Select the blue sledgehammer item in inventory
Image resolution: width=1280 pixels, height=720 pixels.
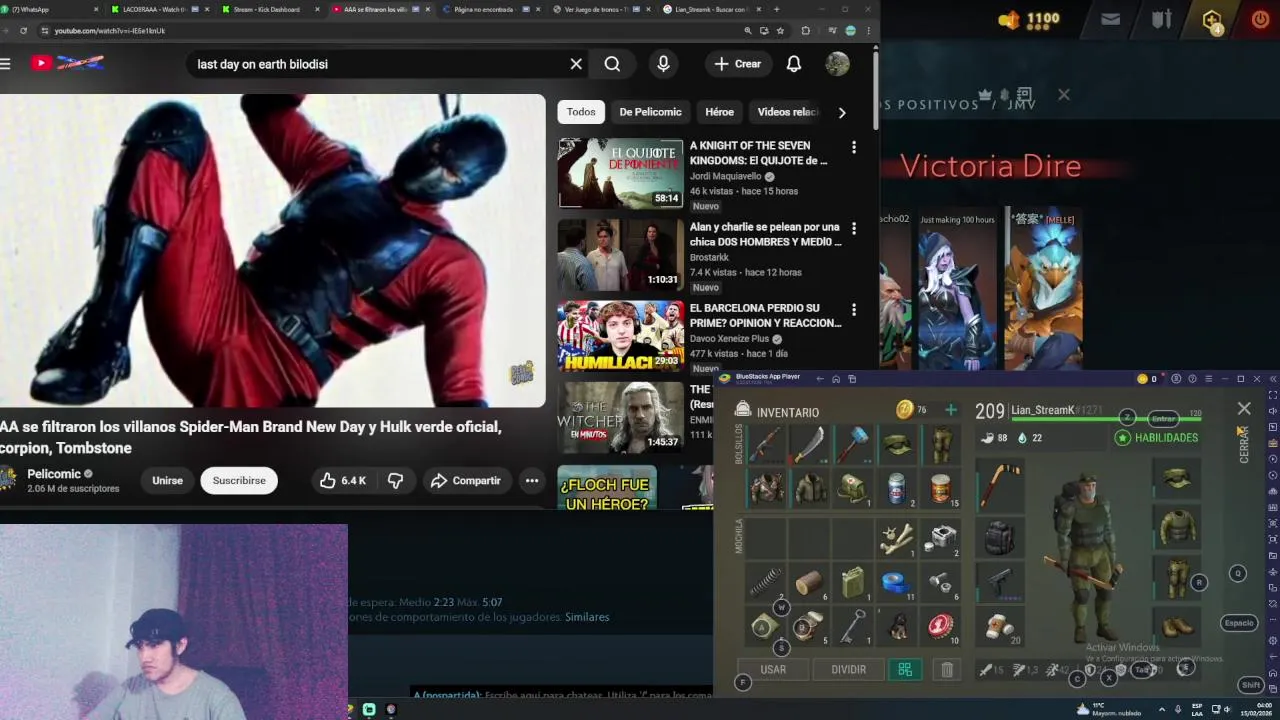[x=854, y=445]
